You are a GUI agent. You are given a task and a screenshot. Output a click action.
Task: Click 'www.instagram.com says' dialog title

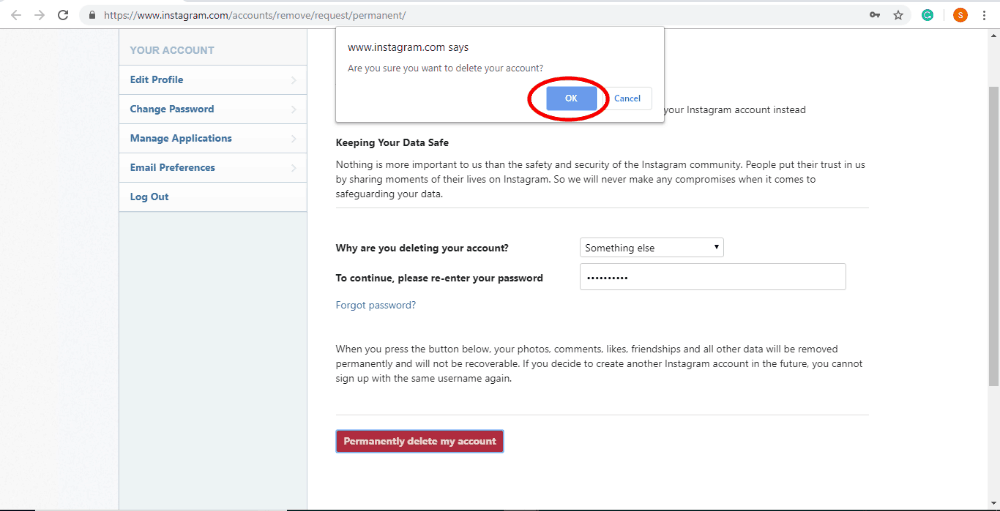(x=408, y=47)
